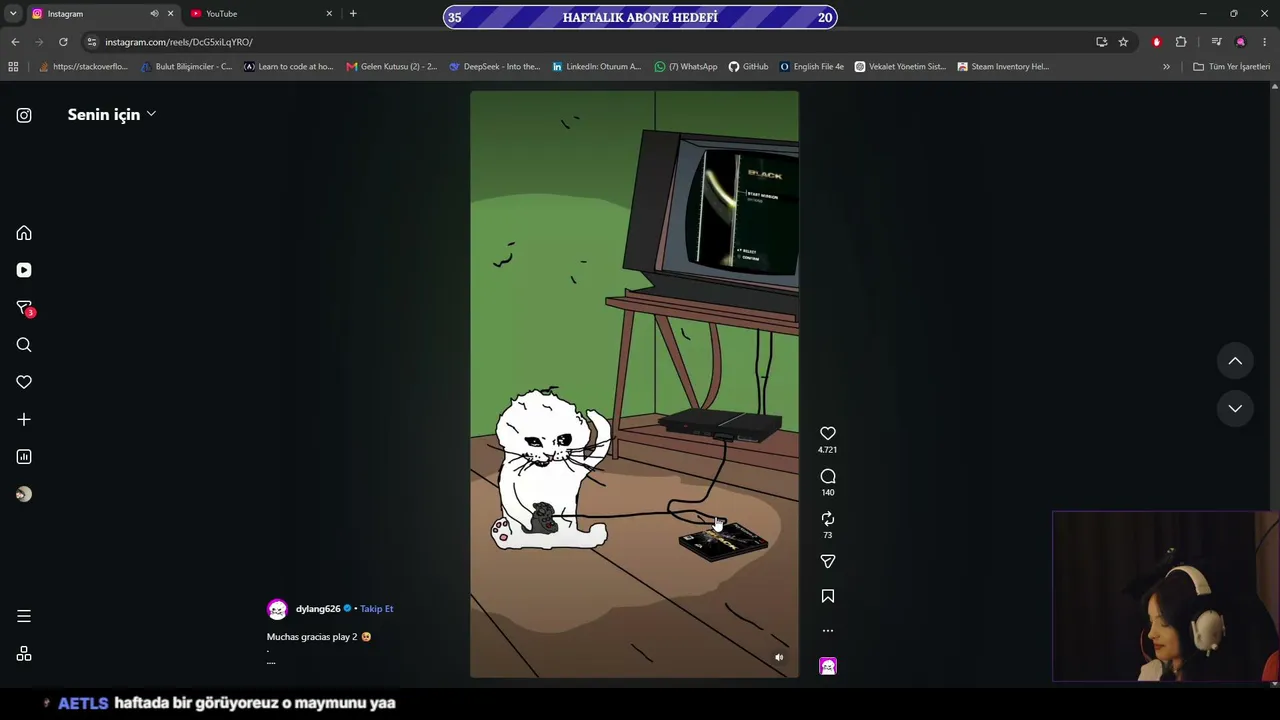Screen dimensions: 1280x720
Task: Open the 'Steam Inventory Hel...' bookmark
Action: pyautogui.click(x=1003, y=67)
